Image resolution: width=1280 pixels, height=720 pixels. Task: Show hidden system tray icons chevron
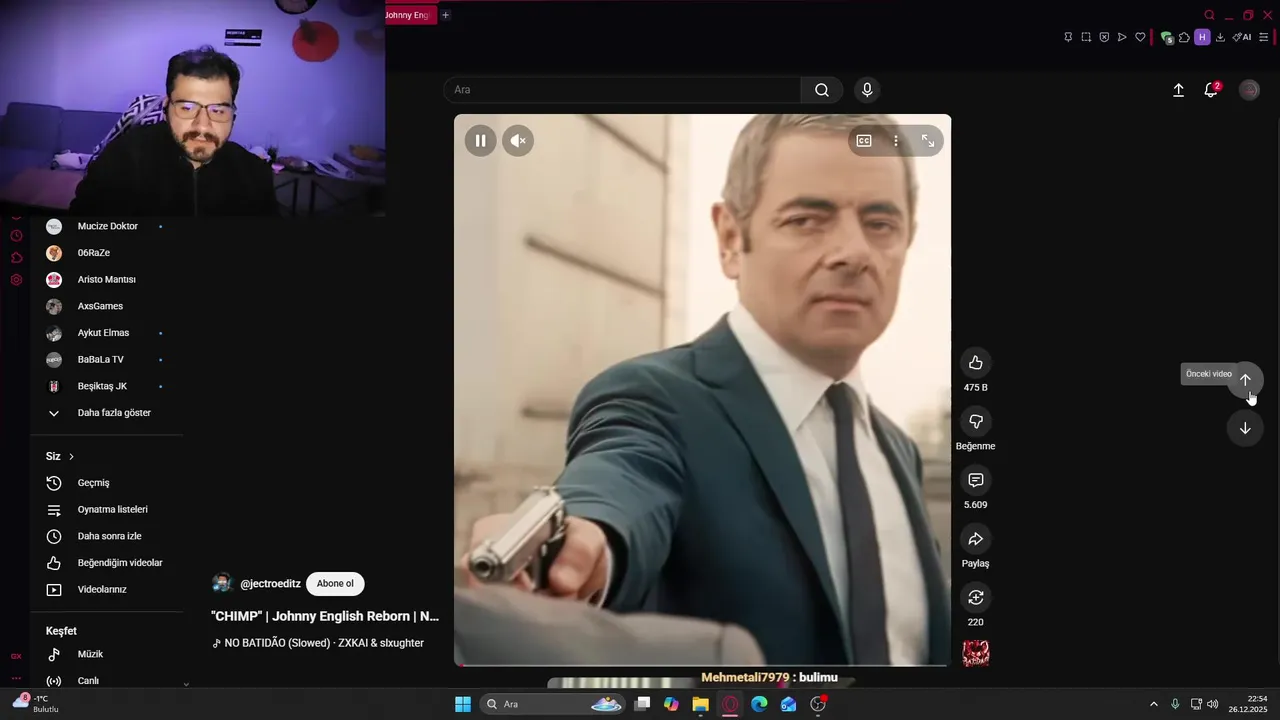1153,704
